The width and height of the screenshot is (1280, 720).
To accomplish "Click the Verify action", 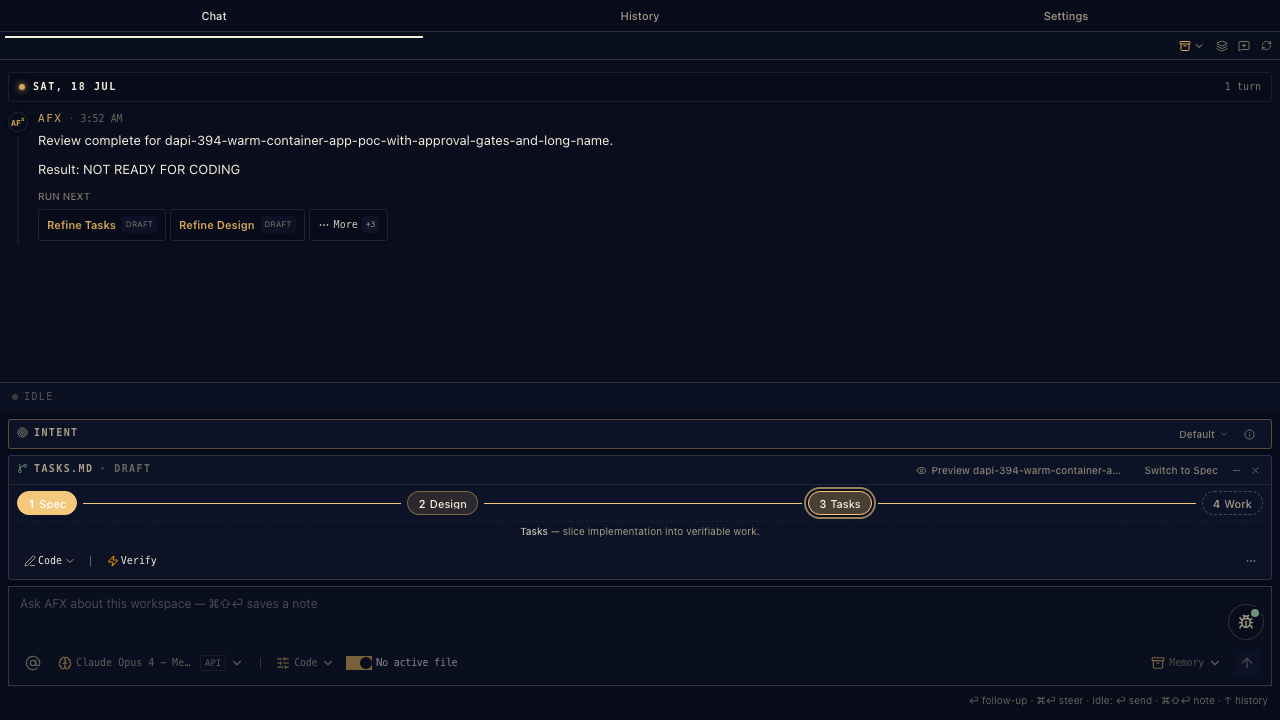I will point(132,561).
